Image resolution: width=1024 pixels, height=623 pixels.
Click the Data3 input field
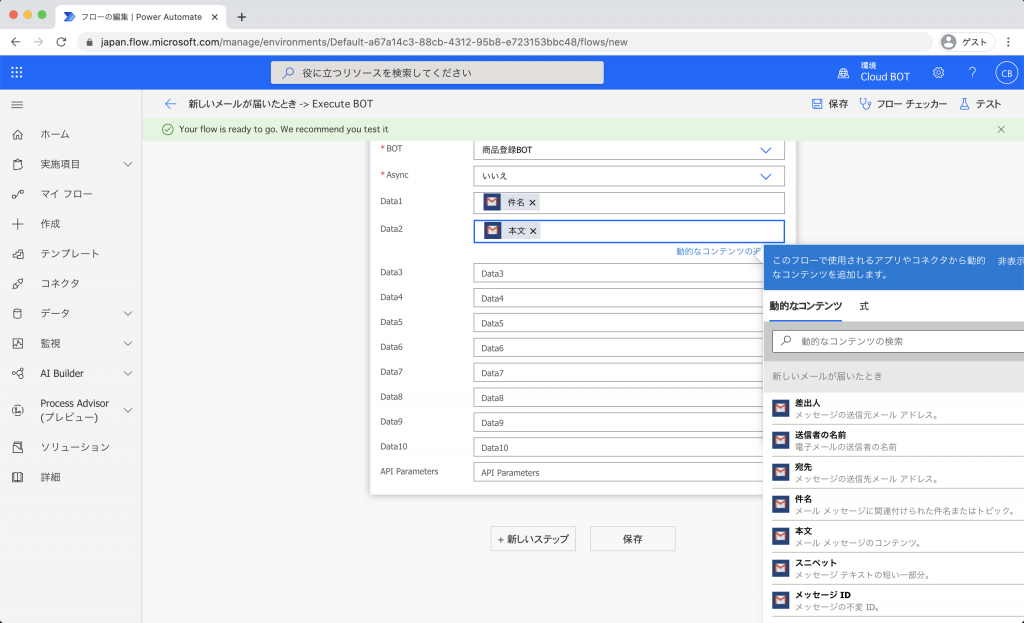618,274
